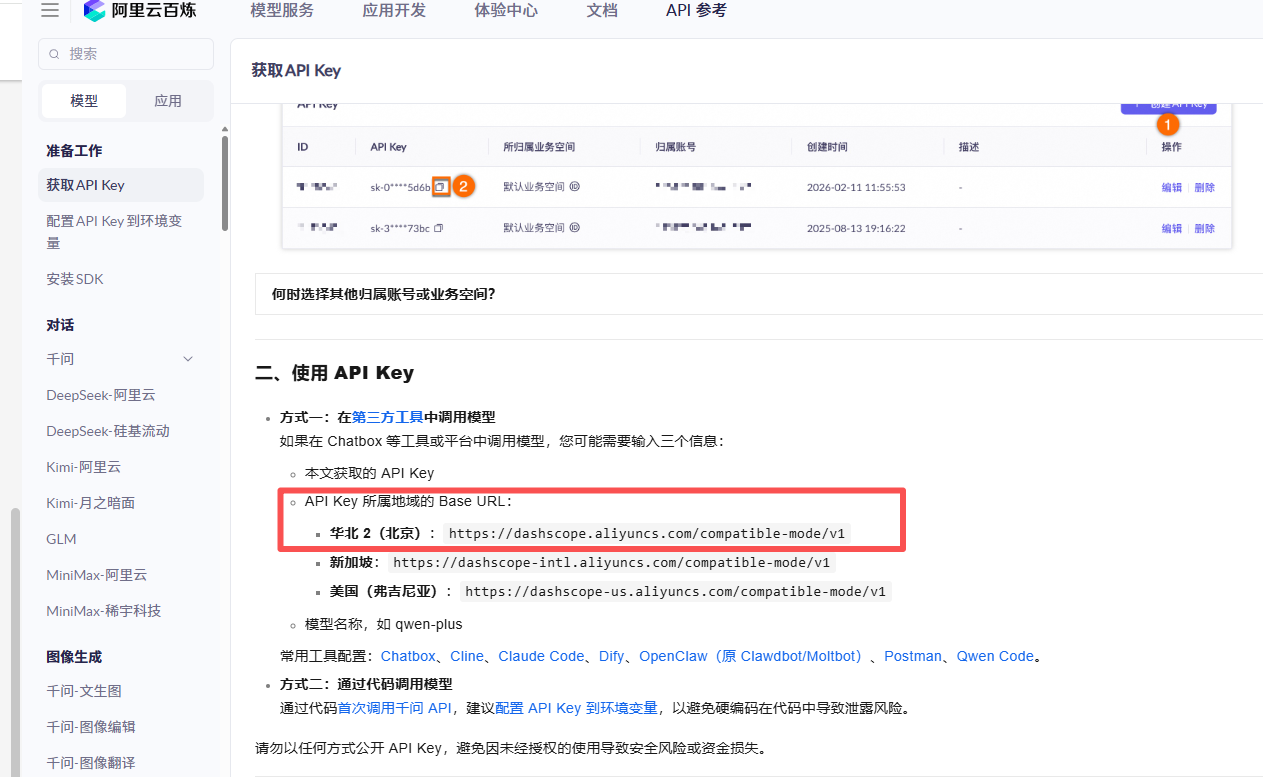Expand 何时选择其他归属账号或业务空间? section
Image resolution: width=1263 pixels, height=777 pixels.
[384, 295]
